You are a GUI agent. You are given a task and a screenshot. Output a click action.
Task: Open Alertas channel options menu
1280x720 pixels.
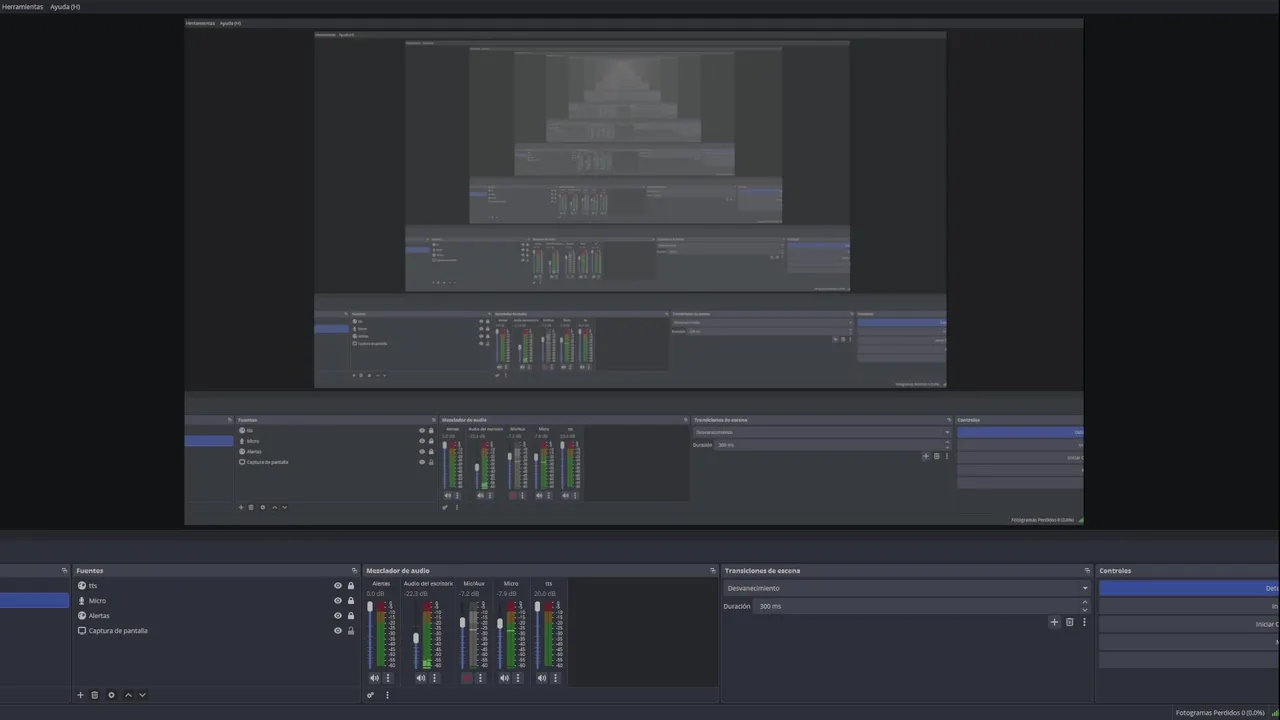point(388,678)
